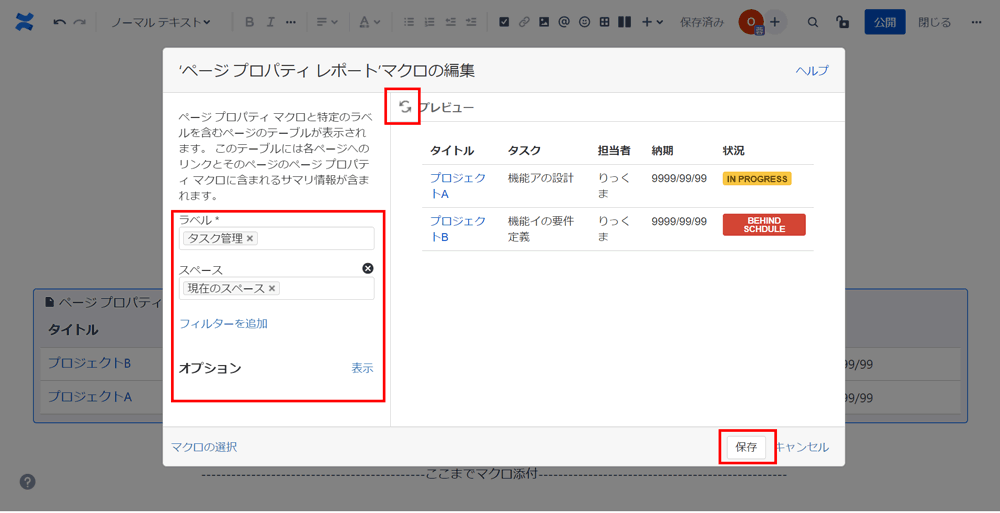Click the Confluence logo icon
The width and height of the screenshot is (1000, 513).
click(x=24, y=22)
